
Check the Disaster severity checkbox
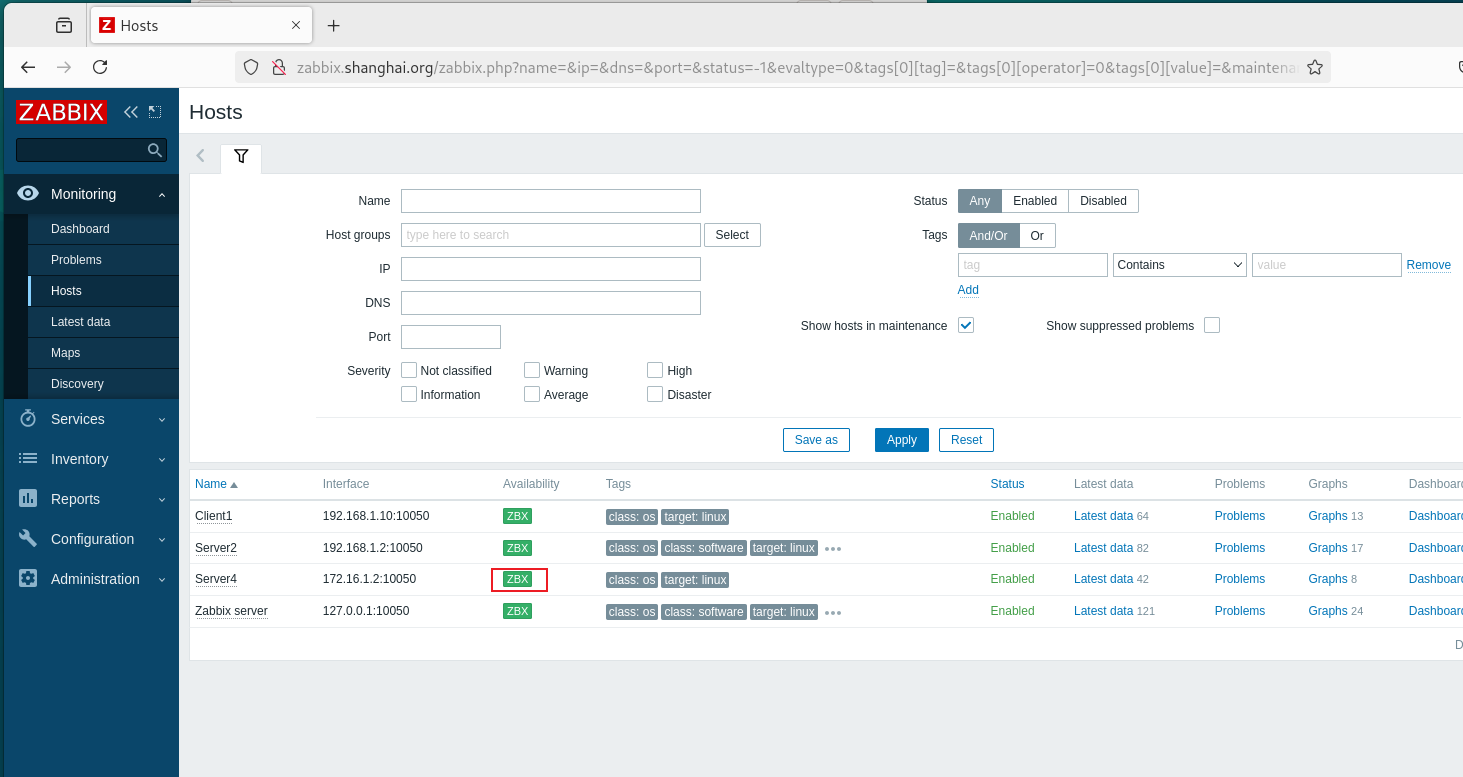(x=655, y=394)
